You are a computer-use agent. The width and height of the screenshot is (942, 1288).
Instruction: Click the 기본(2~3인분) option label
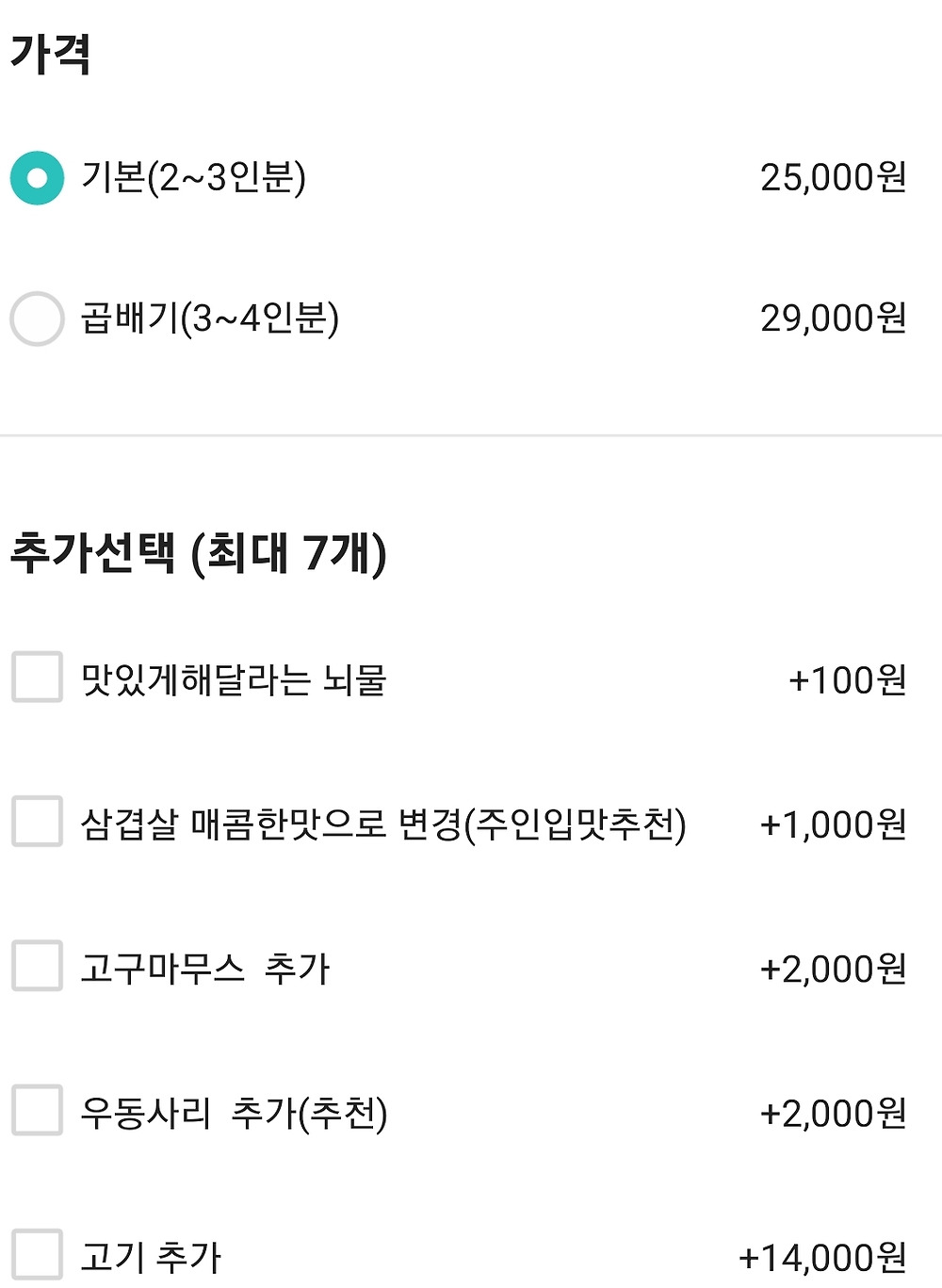click(x=193, y=177)
